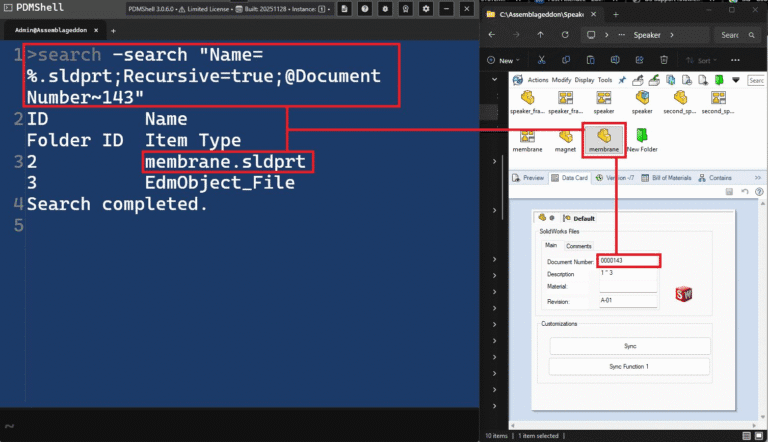Click the Sync Function 1 button
768x442 pixels.
[x=629, y=367]
